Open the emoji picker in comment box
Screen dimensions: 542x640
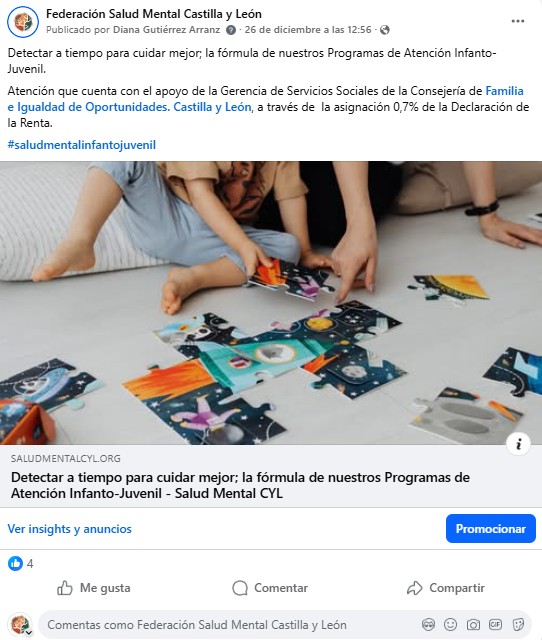pos(451,624)
